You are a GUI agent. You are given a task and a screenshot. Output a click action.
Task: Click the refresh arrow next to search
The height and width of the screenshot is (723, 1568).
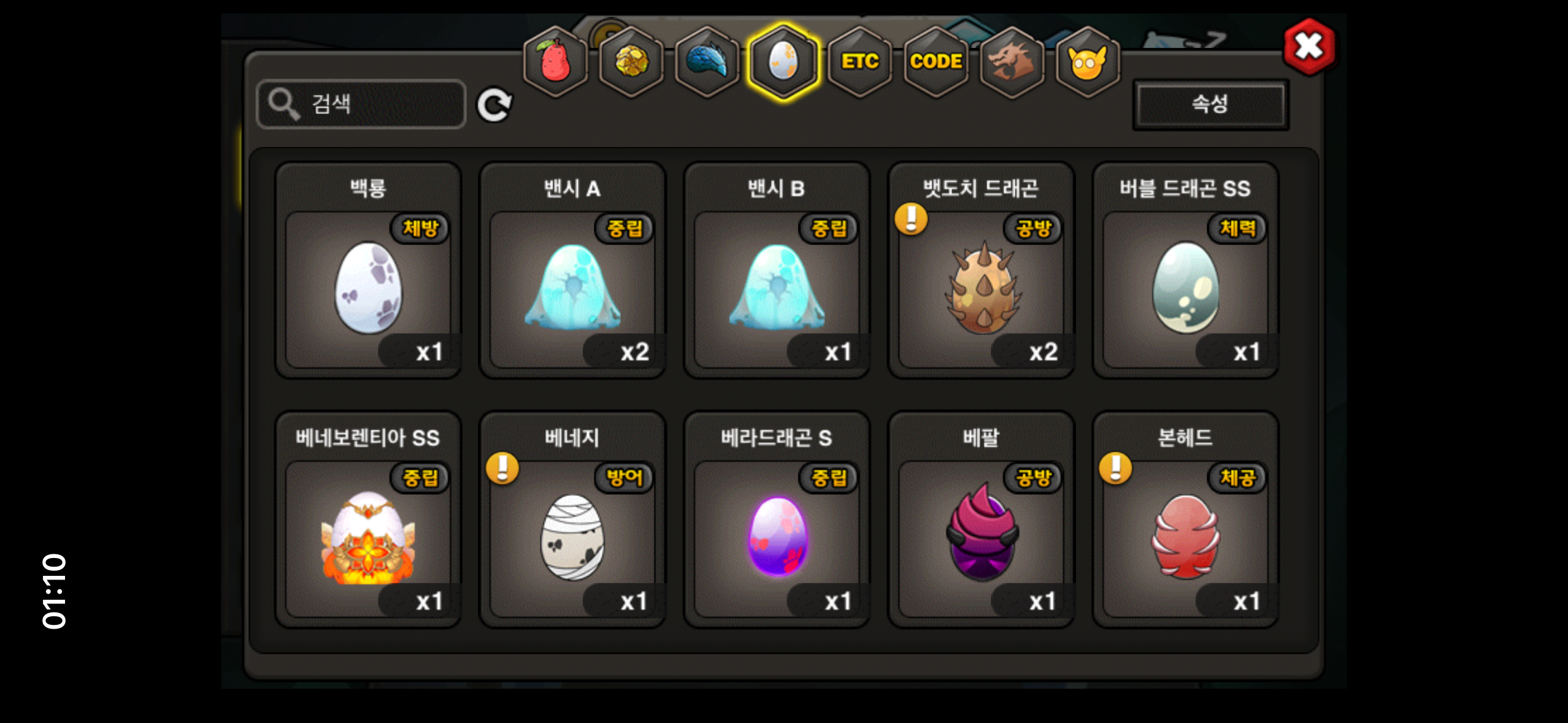coord(494,105)
